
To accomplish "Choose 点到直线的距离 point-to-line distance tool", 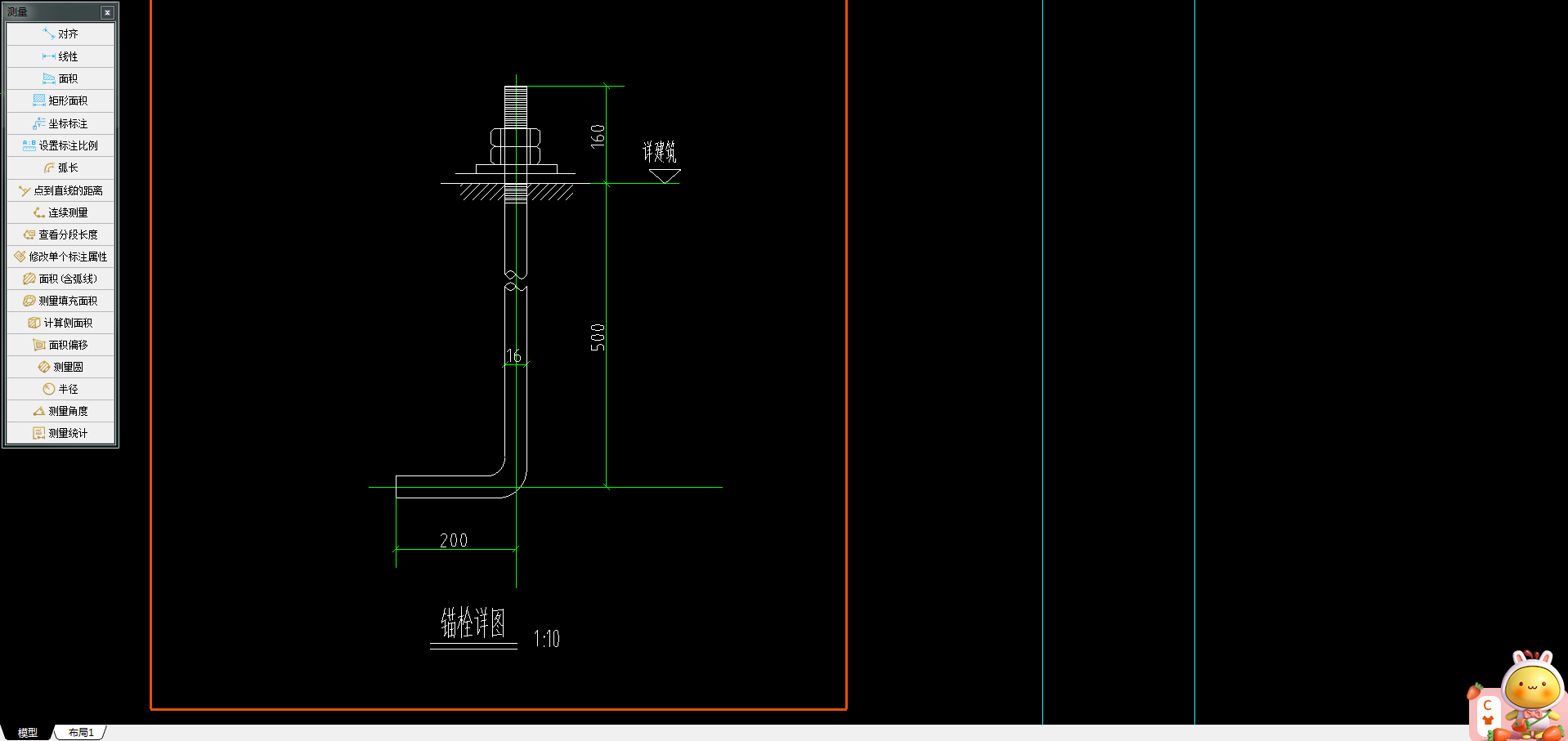I will point(60,190).
